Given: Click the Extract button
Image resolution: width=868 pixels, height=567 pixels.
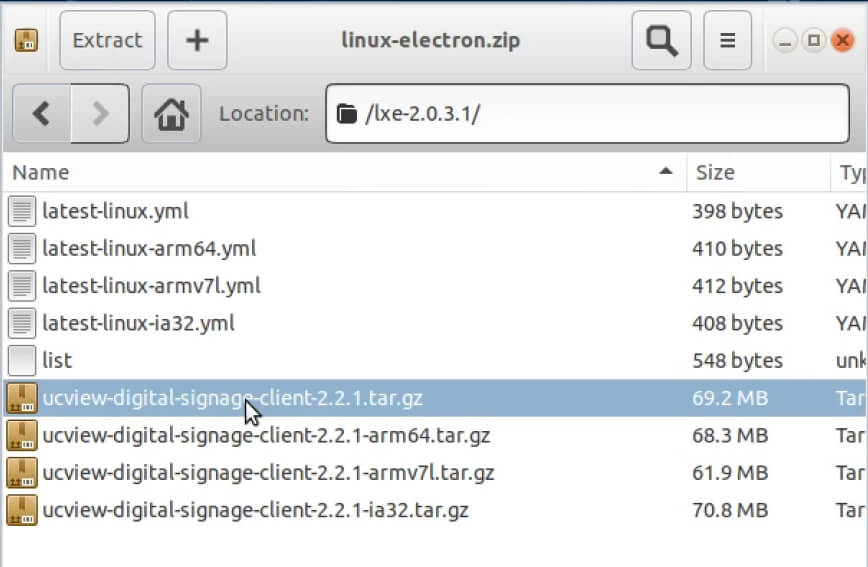Looking at the screenshot, I should click(x=107, y=40).
